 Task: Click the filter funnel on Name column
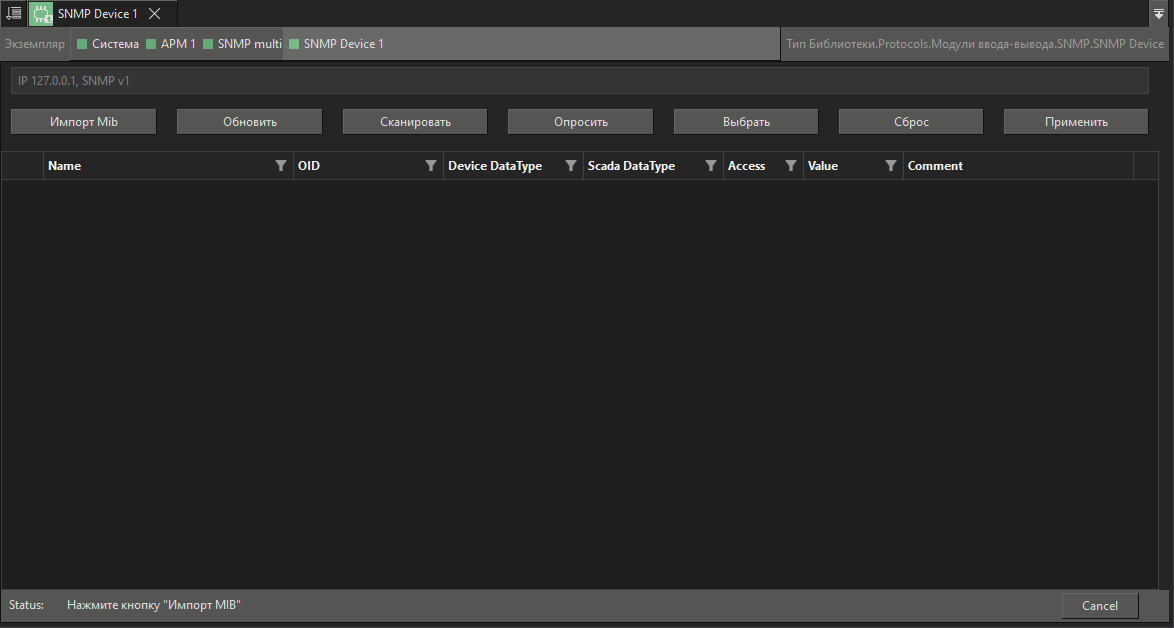click(281, 165)
